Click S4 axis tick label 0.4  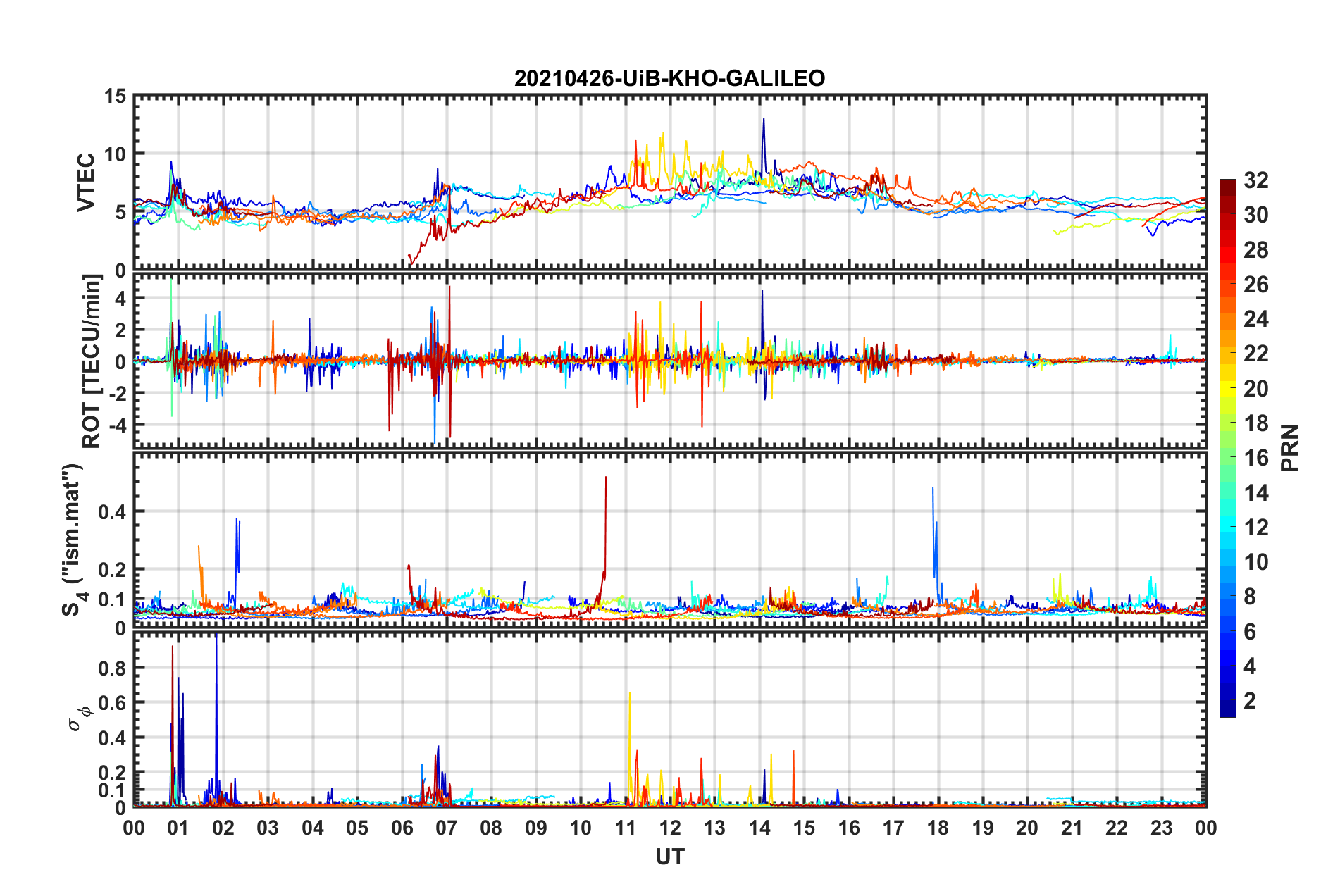(113, 512)
